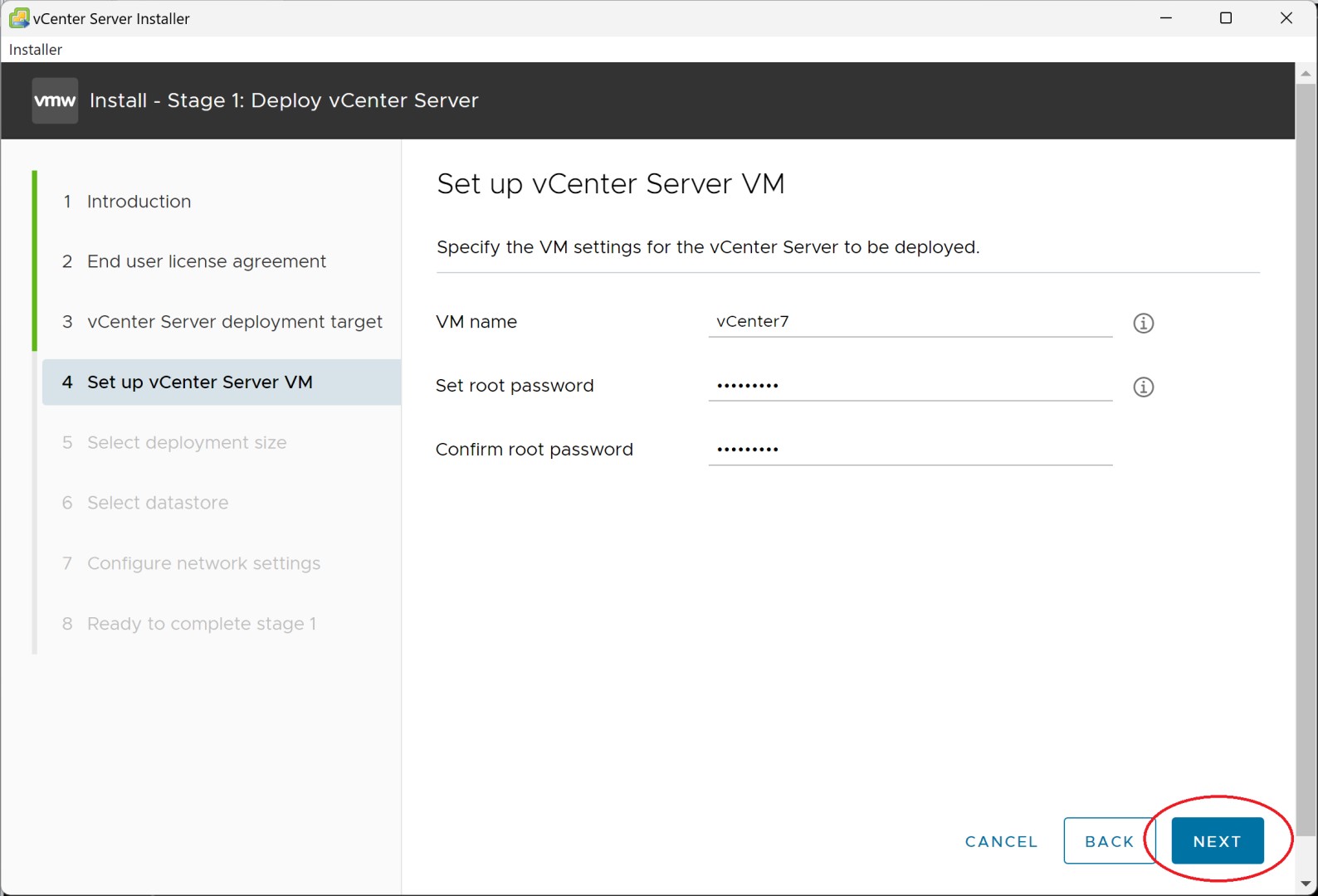The image size is (1318, 896).
Task: Click the 'Install - Stage 1: Deploy vCenter Server' title
Action: (x=284, y=100)
